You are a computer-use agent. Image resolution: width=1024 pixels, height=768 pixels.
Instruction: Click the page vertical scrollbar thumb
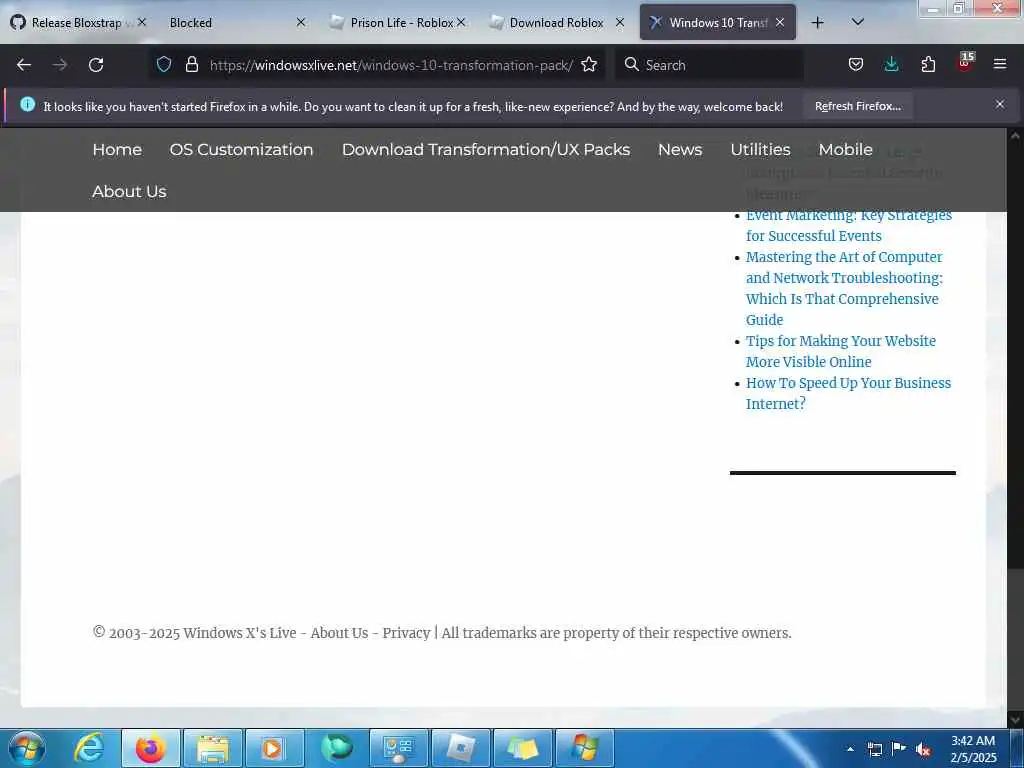coord(1015,637)
